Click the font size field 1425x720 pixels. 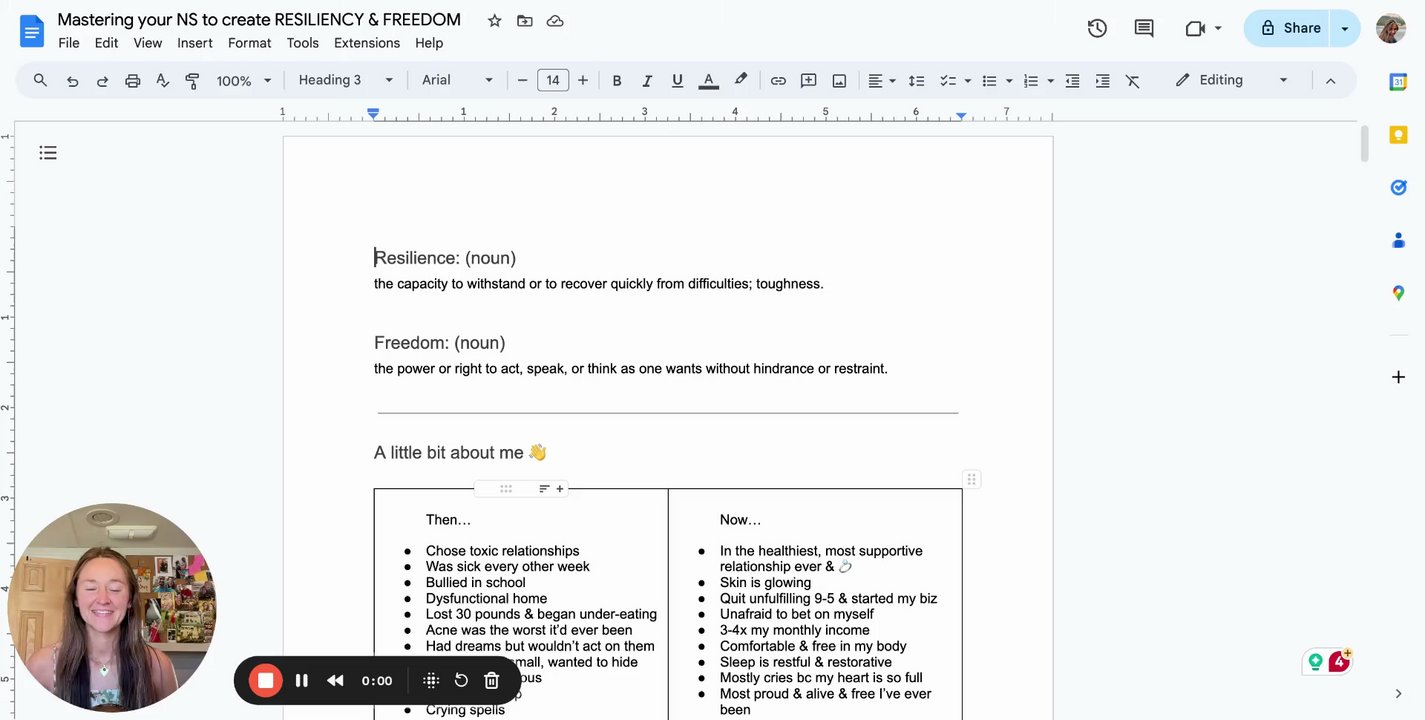coord(552,80)
